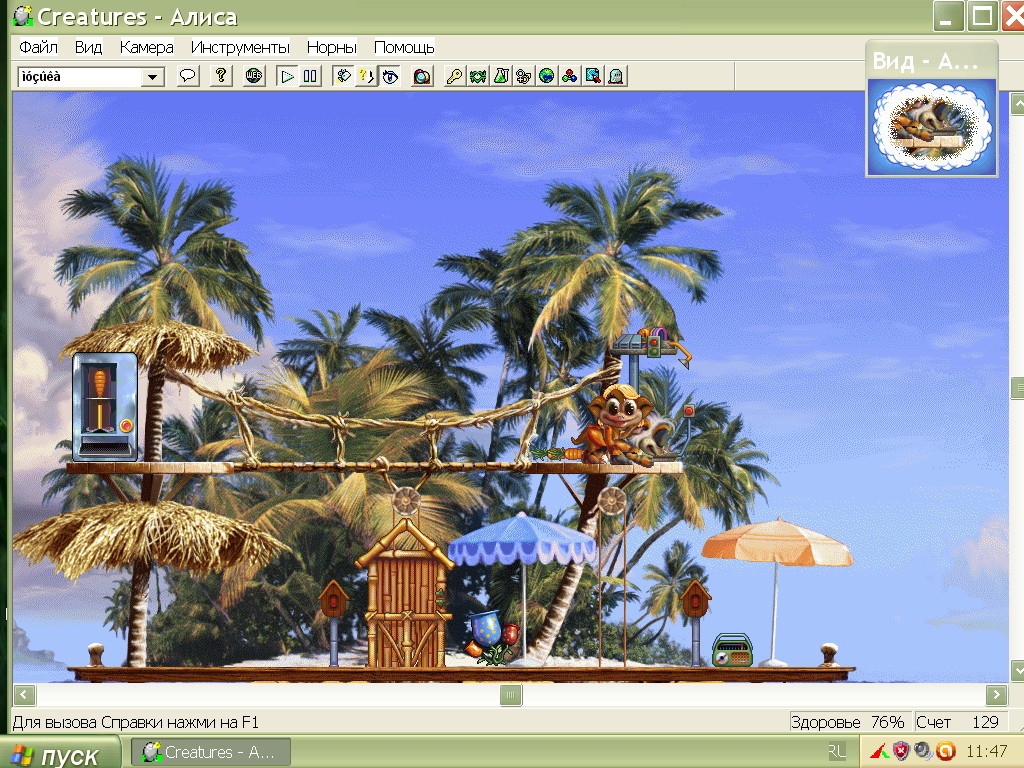Open the Инструменты menu
The image size is (1024, 768).
pos(240,48)
